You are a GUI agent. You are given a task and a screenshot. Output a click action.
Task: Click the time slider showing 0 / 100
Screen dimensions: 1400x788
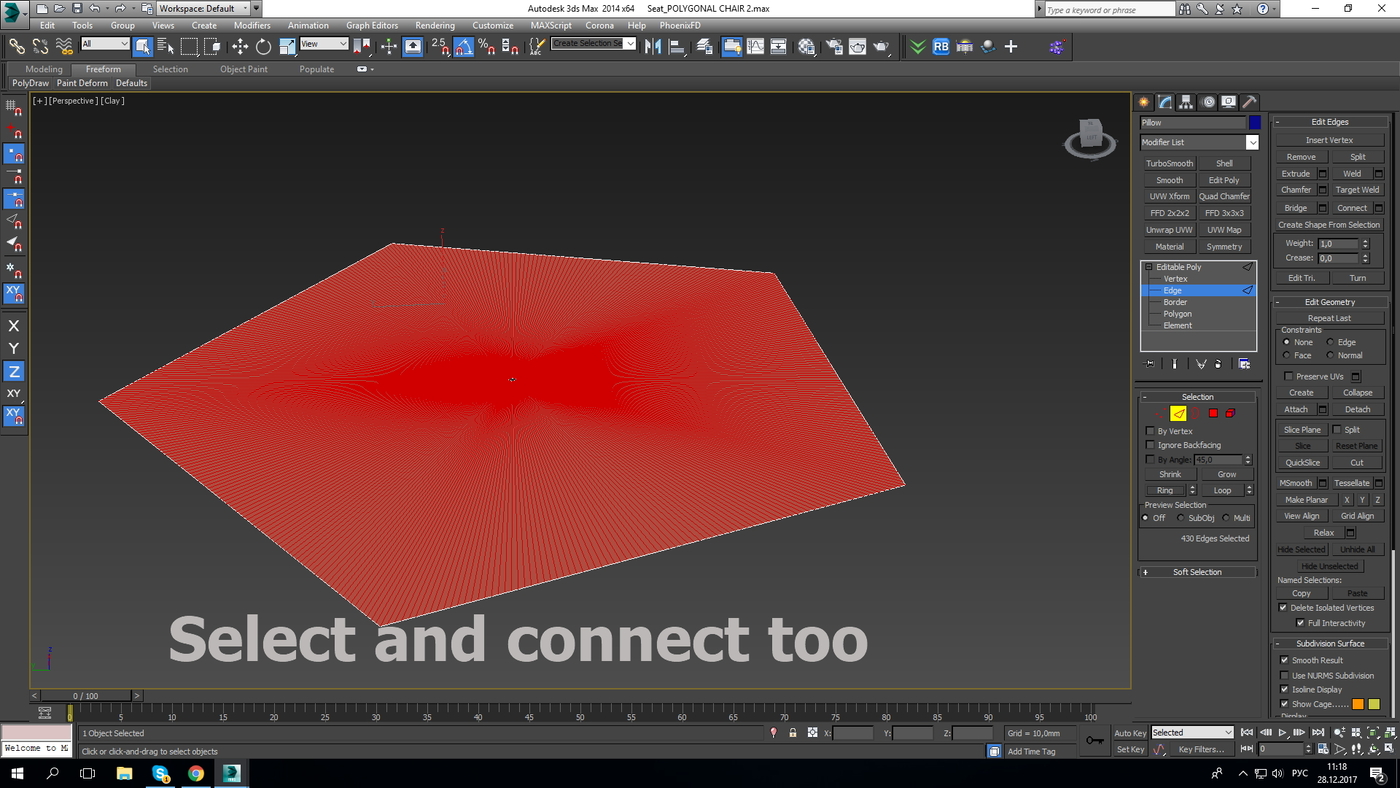point(85,696)
